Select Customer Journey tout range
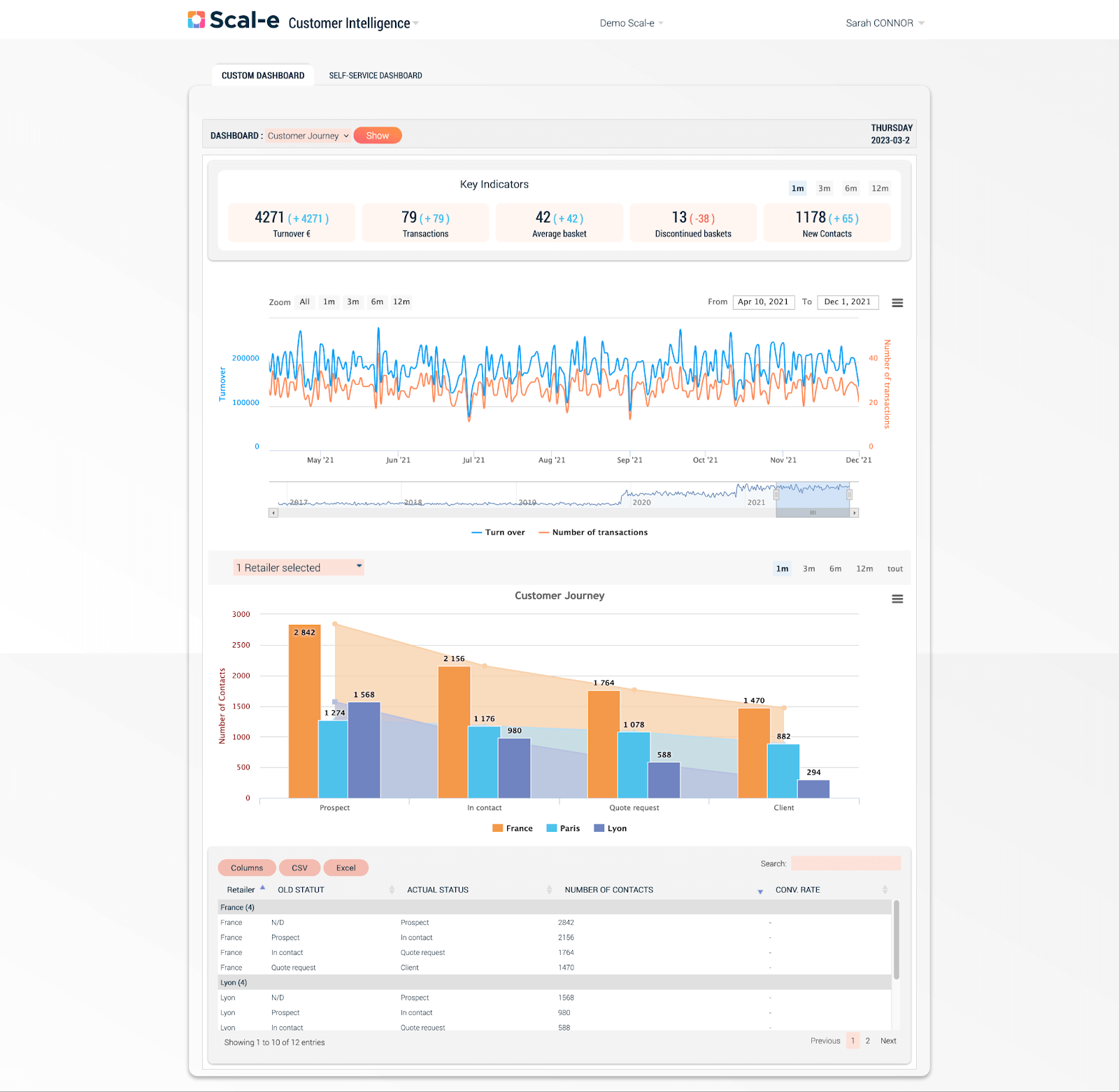Image resolution: width=1119 pixels, height=1092 pixels. 895,569
